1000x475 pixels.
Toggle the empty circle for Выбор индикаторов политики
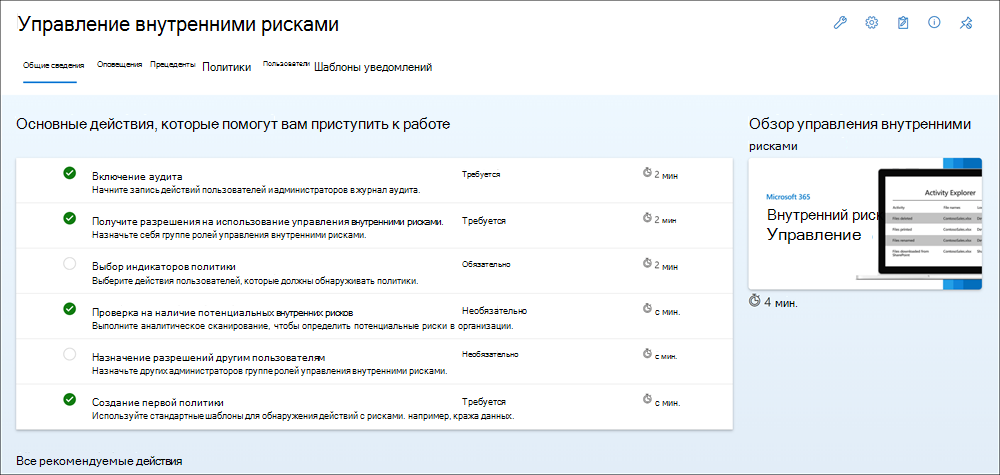[x=70, y=263]
